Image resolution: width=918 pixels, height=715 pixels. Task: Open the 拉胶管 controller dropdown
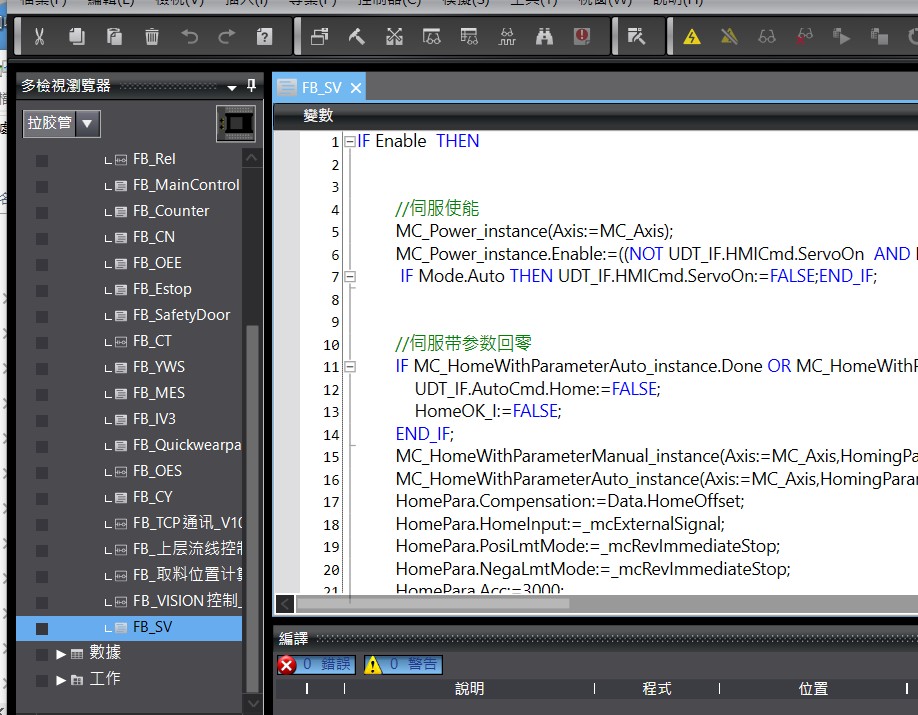(88, 124)
